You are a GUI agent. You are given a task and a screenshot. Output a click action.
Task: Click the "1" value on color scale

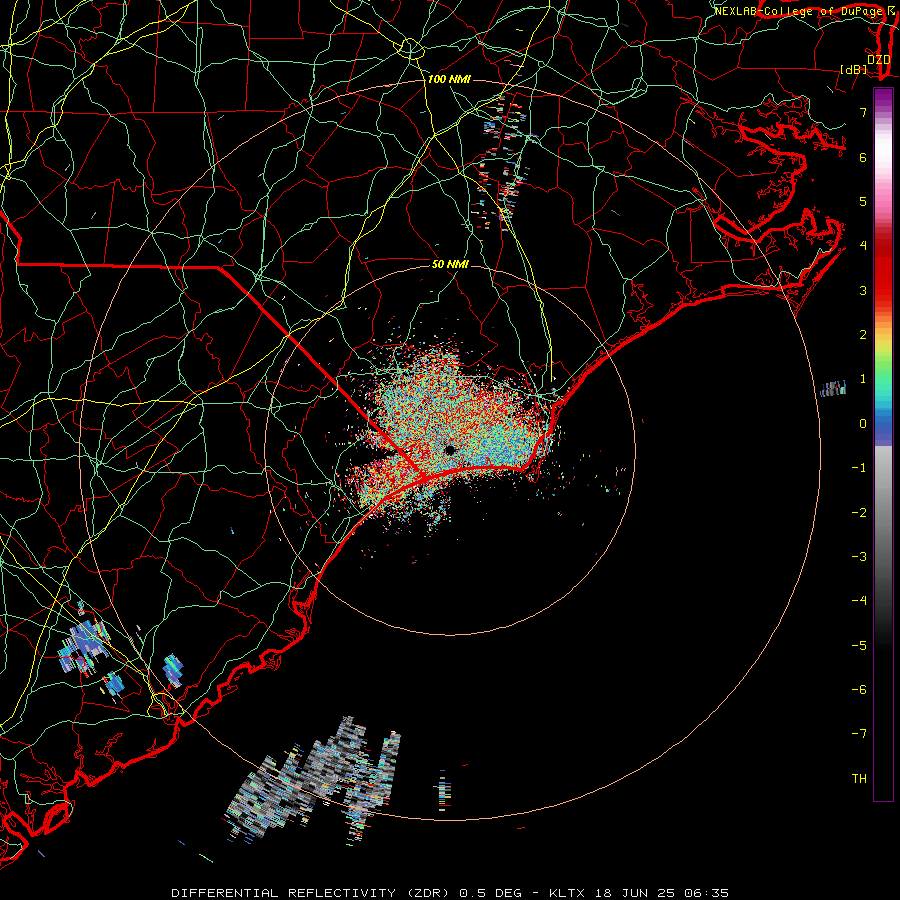863,379
